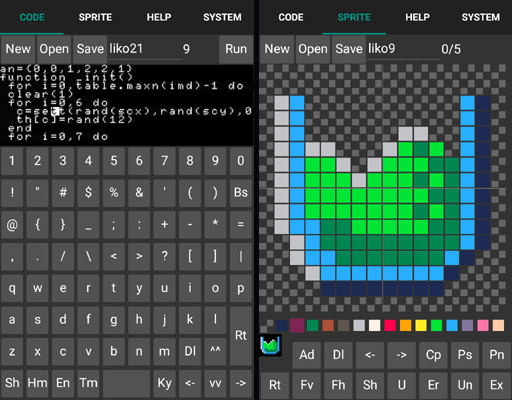
Task: Click the Un undo button
Action: tap(465, 385)
